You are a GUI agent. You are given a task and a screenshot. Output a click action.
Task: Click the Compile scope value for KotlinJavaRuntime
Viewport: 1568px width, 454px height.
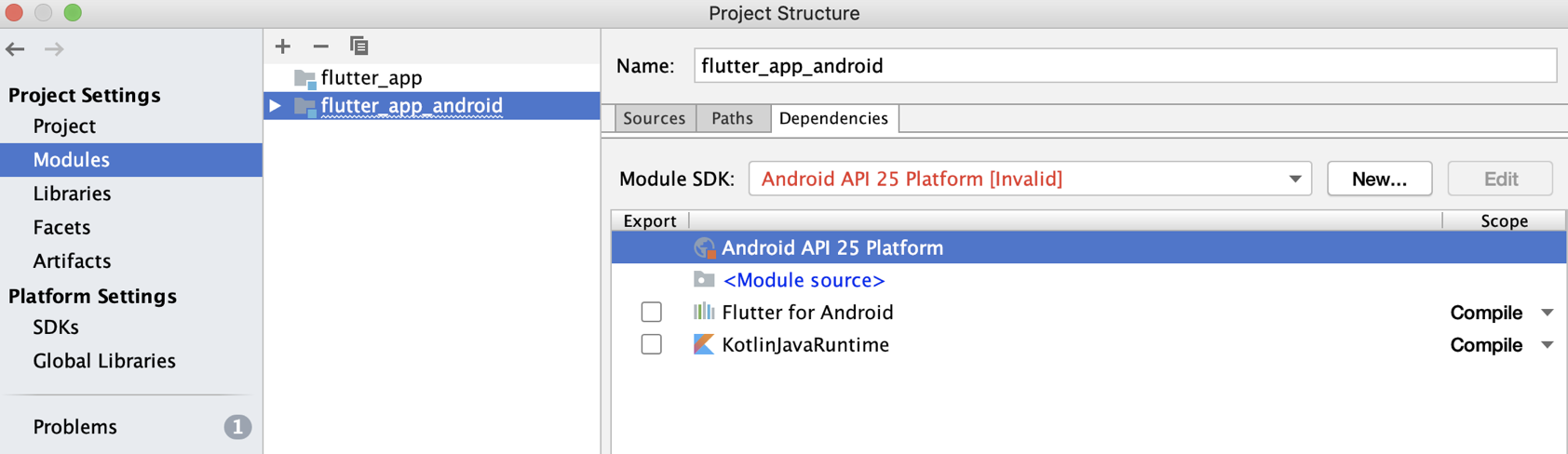(x=1486, y=345)
